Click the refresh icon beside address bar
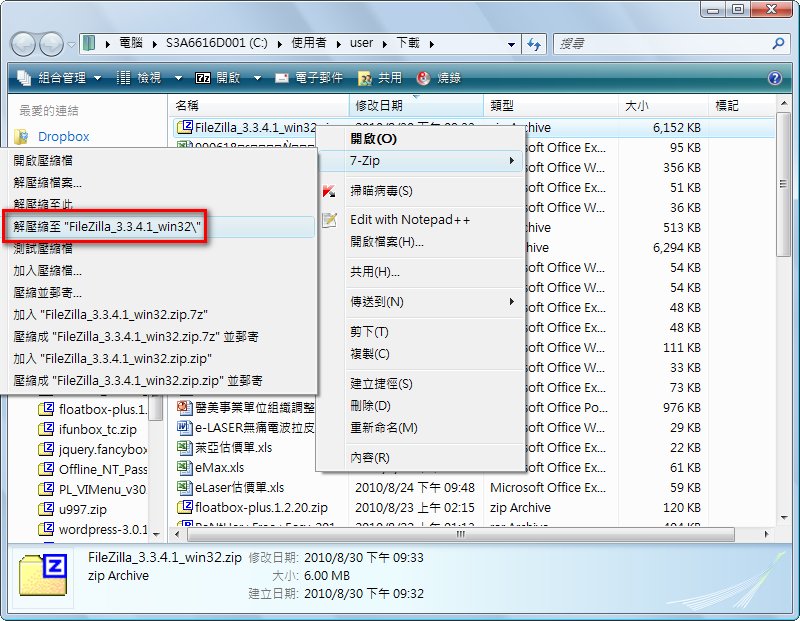 (x=534, y=44)
